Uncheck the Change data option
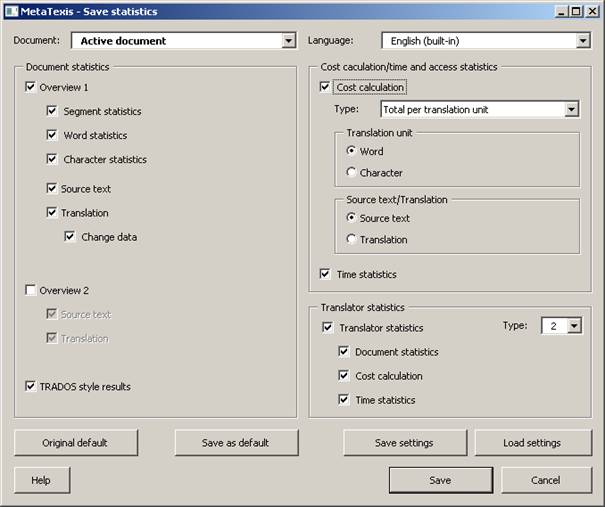The height and width of the screenshot is (507, 605). 69,237
